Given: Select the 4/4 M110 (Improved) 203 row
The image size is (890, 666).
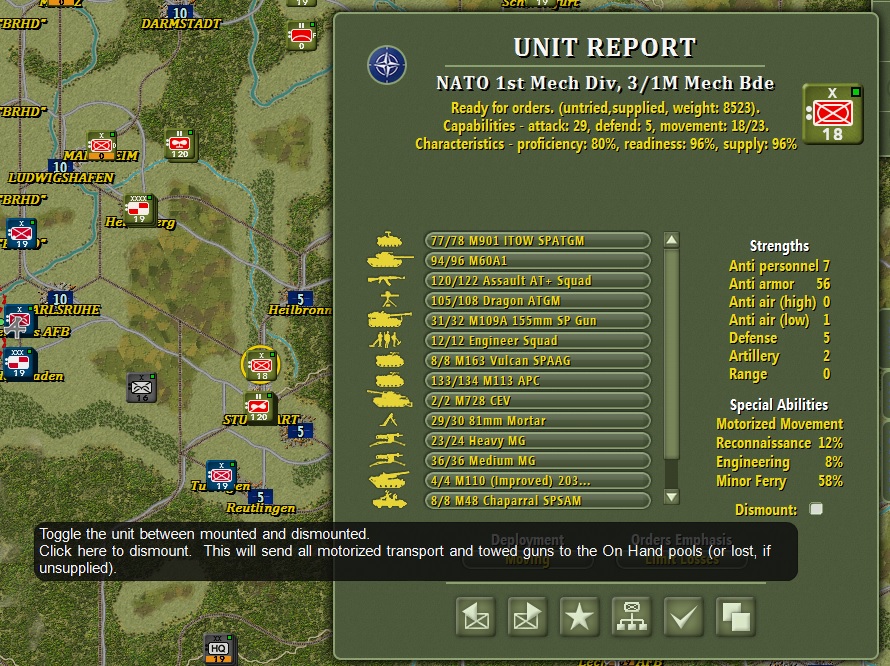Looking at the screenshot, I should click(538, 480).
